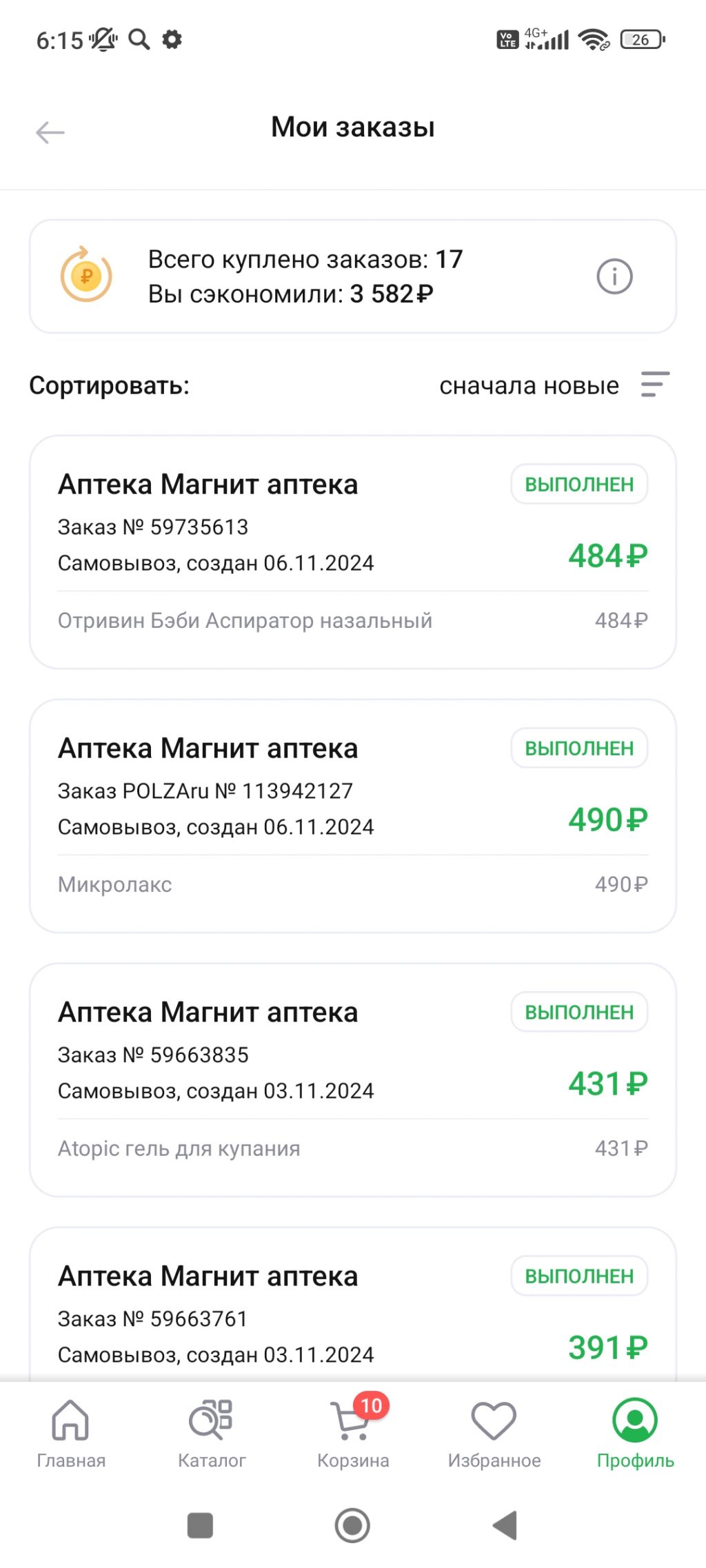Open savings info icon
The image size is (706, 1568).
tap(614, 277)
